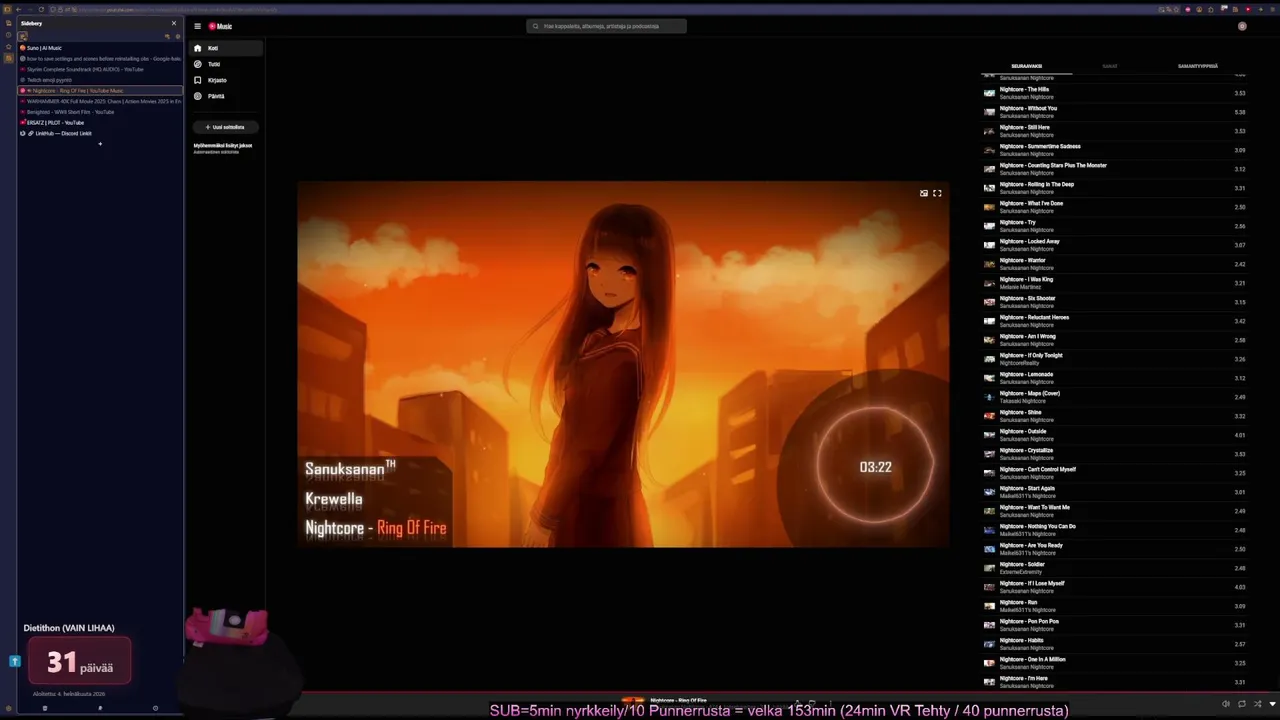The width and height of the screenshot is (1280, 720).
Task: Focus the song search field
Action: click(607, 26)
